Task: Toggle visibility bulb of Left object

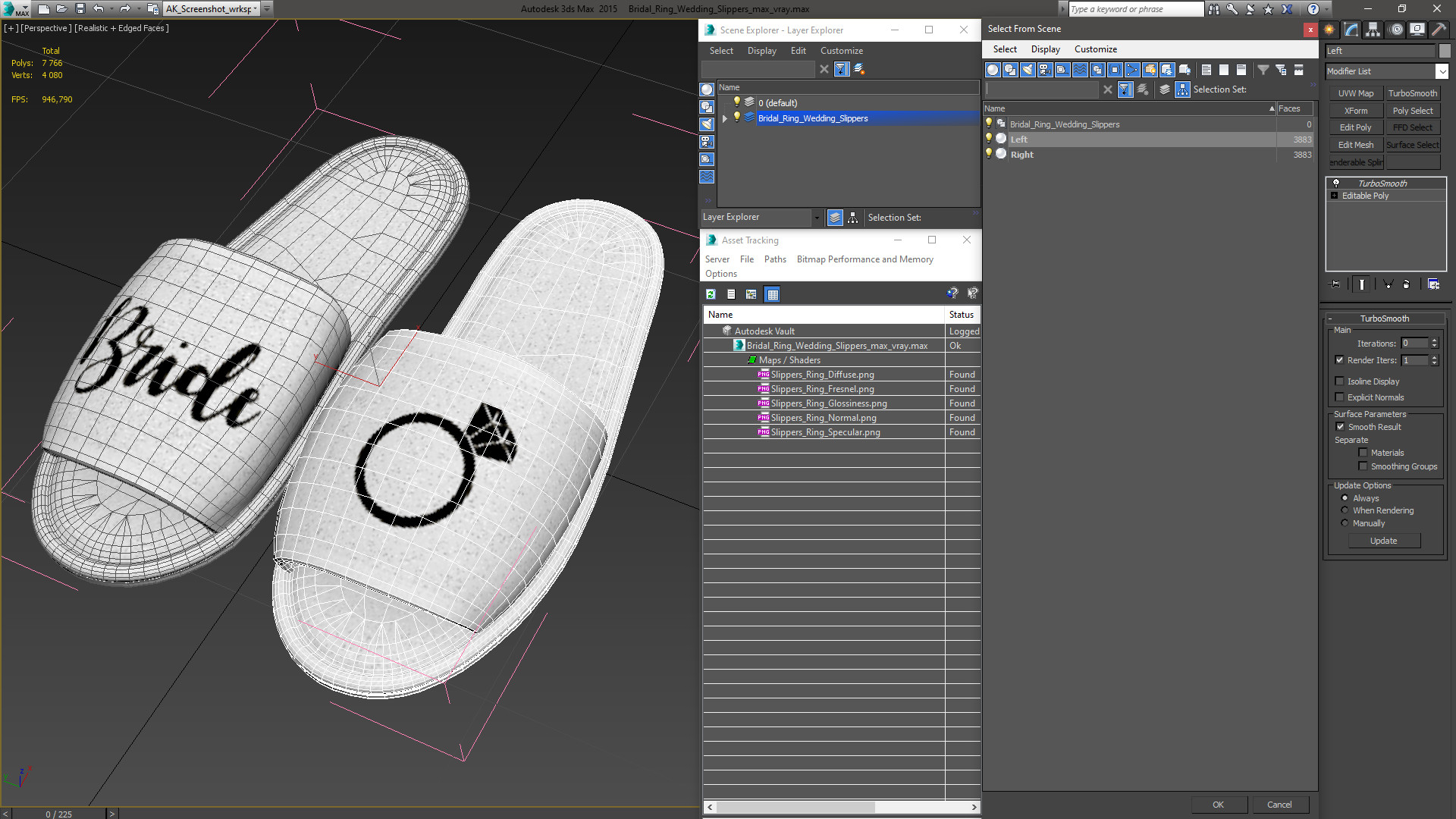Action: pos(989,139)
